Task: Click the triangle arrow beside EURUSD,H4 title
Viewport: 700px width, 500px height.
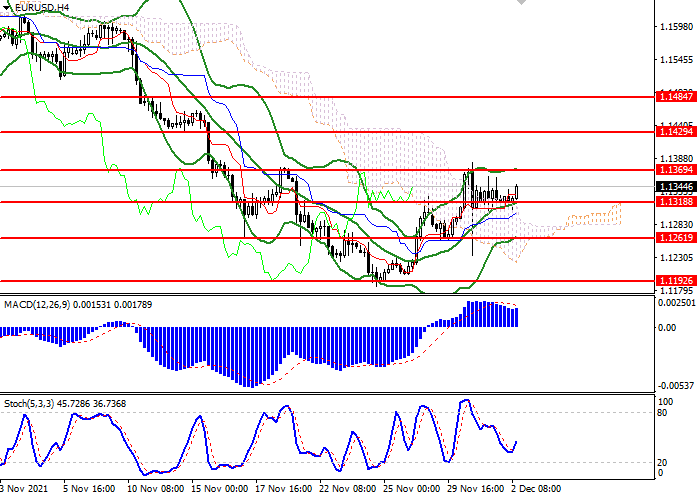Action: 6,7
